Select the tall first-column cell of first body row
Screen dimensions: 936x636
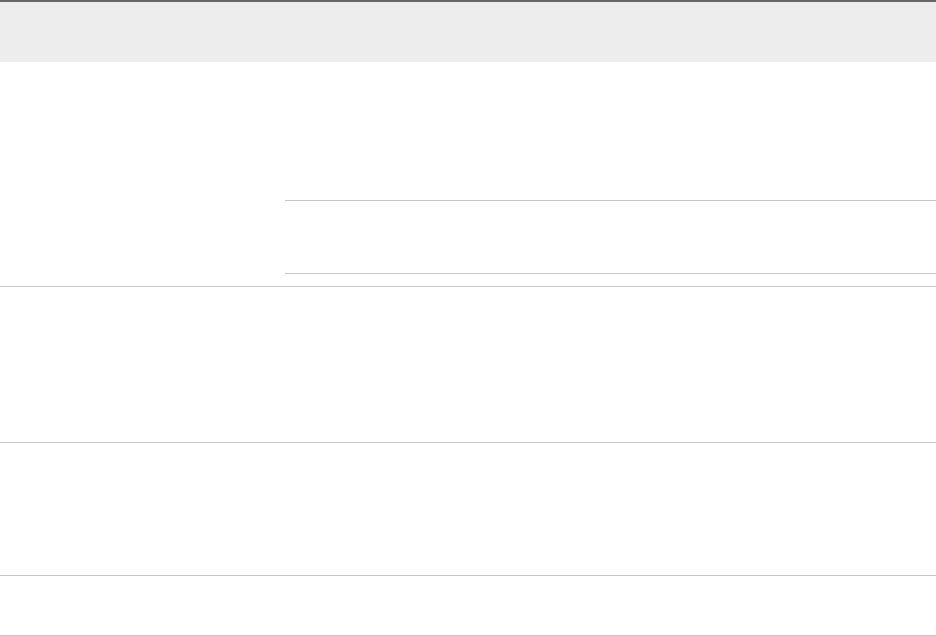[142, 174]
